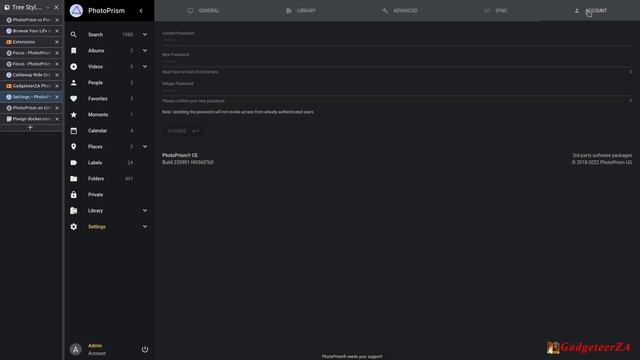Switch to the Library settings tab

pyautogui.click(x=301, y=11)
